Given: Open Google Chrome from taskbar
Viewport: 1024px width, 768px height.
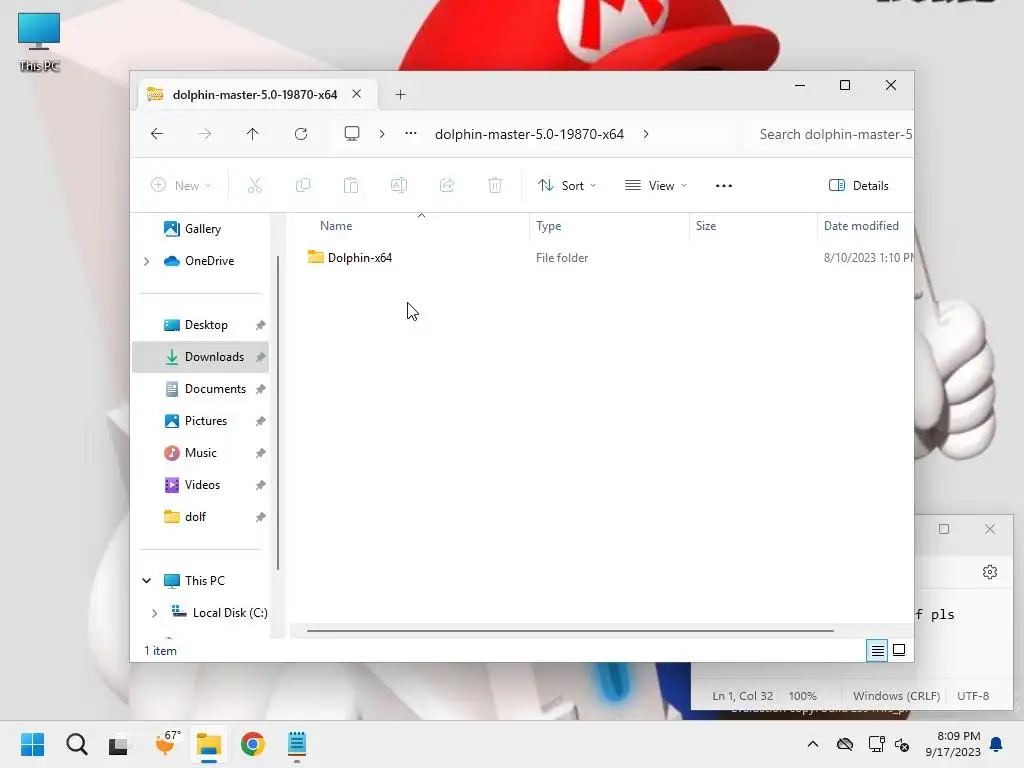Looking at the screenshot, I should coord(253,744).
